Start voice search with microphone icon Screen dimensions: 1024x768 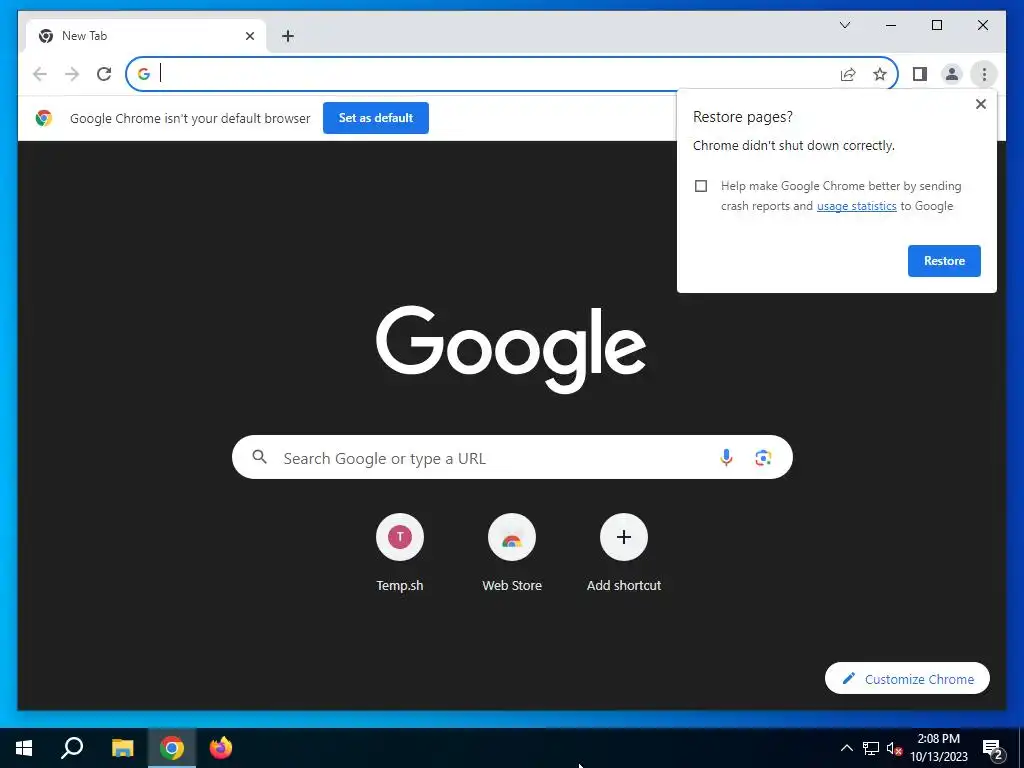coord(726,458)
